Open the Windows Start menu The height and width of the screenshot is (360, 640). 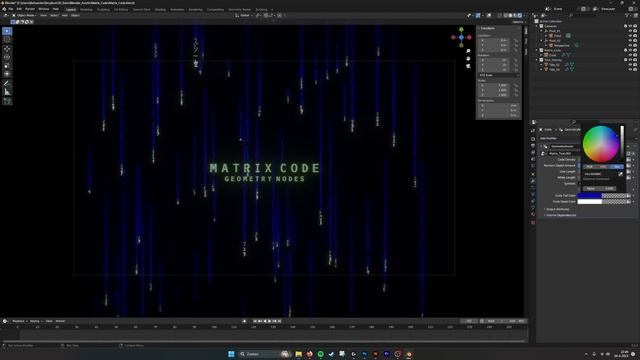pos(231,354)
